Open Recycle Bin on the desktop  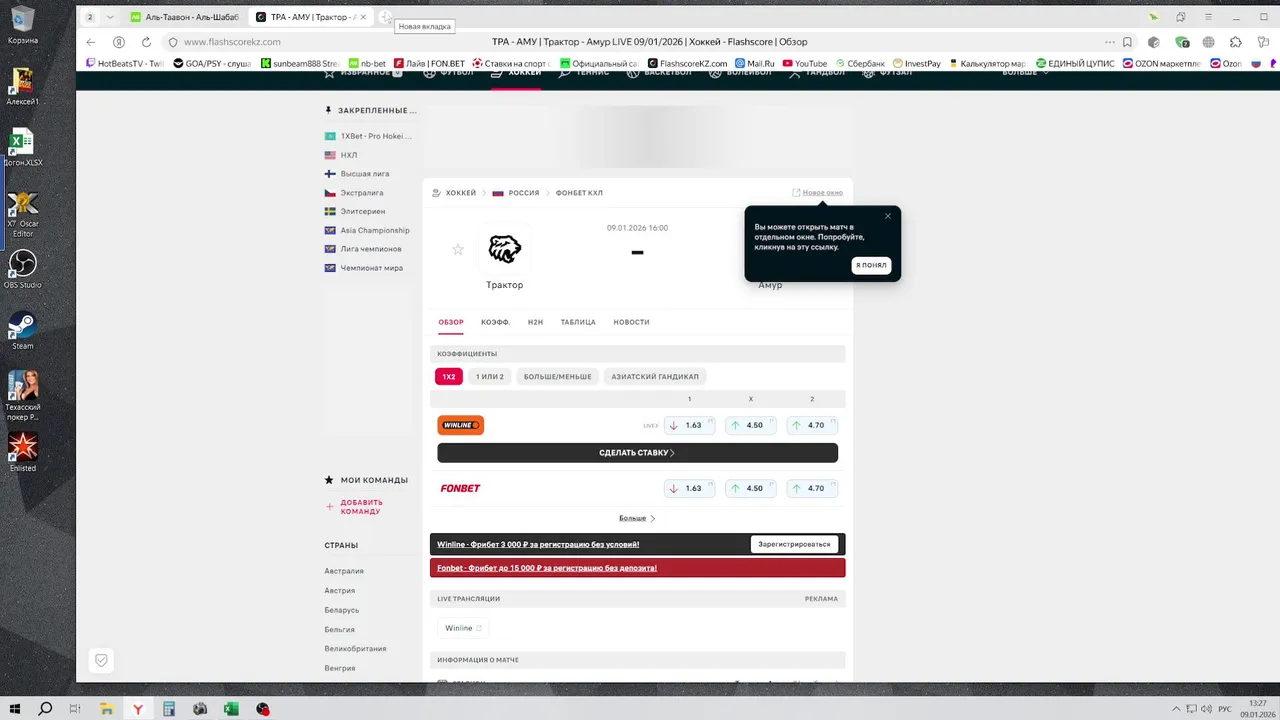click(22, 25)
